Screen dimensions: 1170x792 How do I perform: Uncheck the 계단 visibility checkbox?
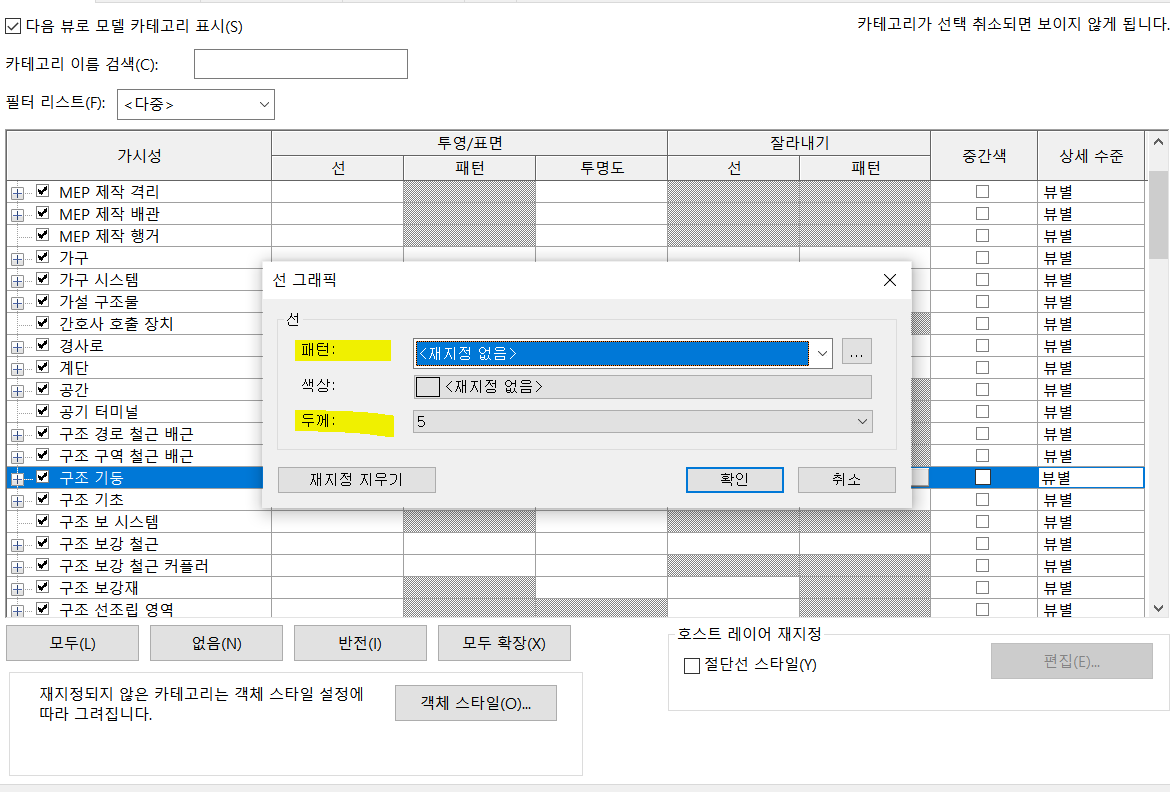click(x=43, y=367)
